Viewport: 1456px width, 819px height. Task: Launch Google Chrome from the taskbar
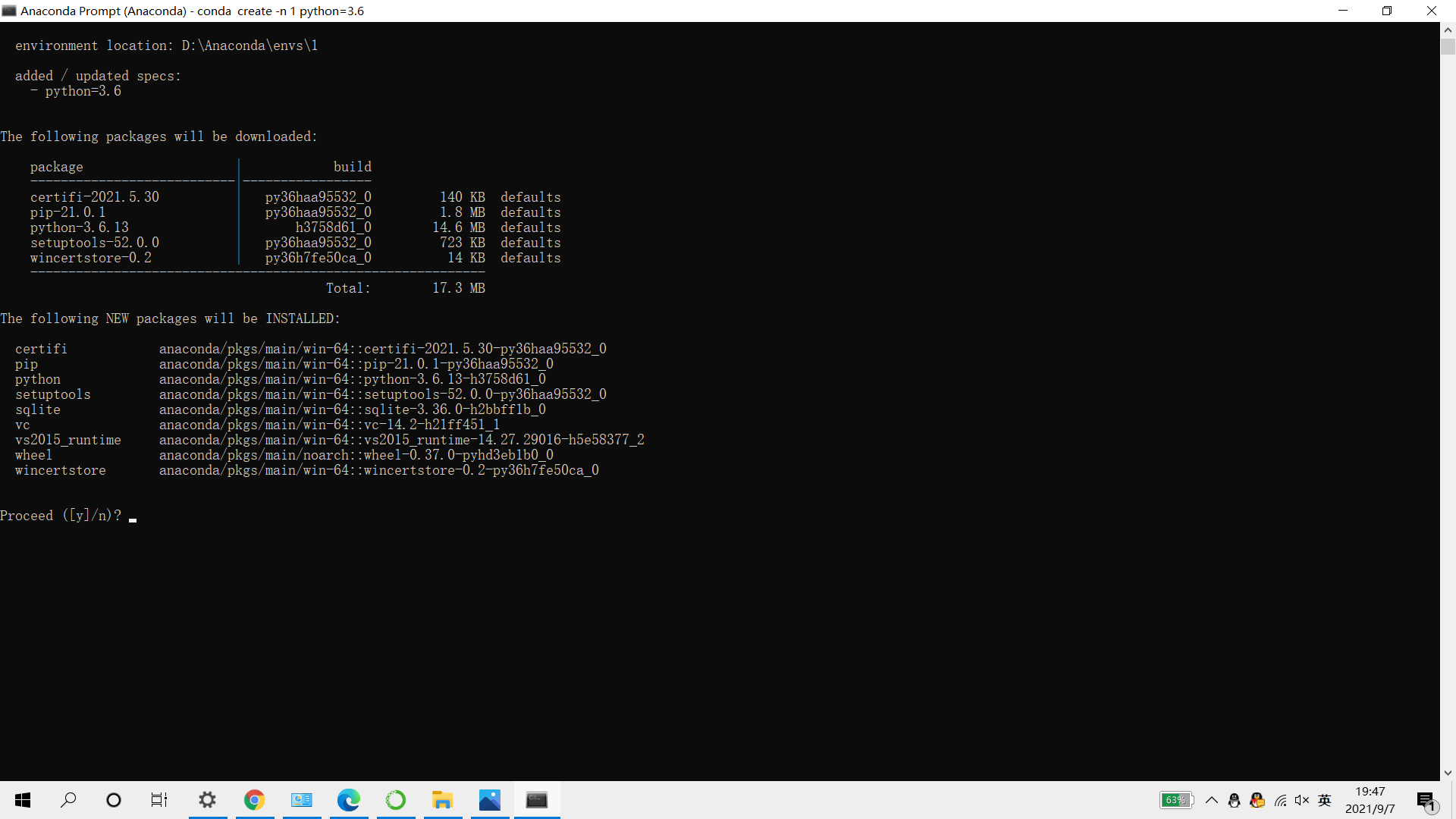click(x=255, y=800)
